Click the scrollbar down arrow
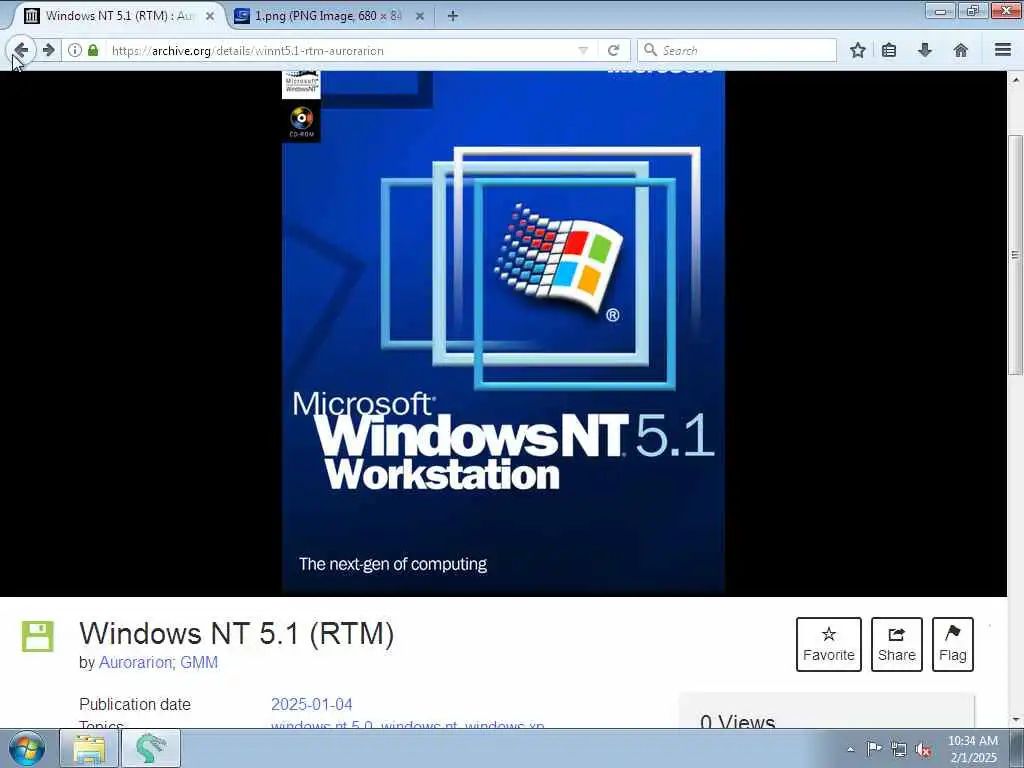Screen dimensions: 1024x768 click(1015, 719)
